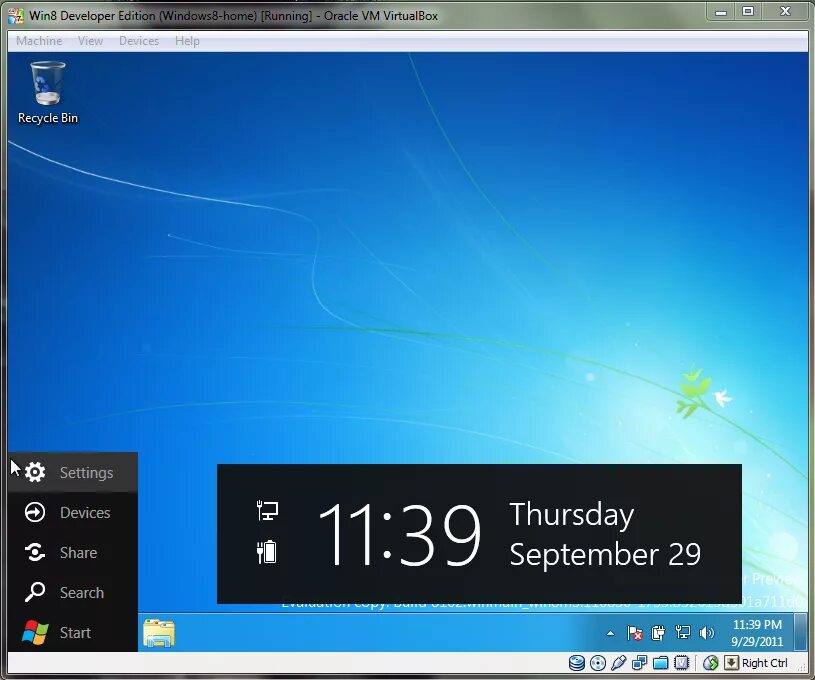Click the VirtualBox title bar app icon
815x680 pixels.
click(16, 16)
